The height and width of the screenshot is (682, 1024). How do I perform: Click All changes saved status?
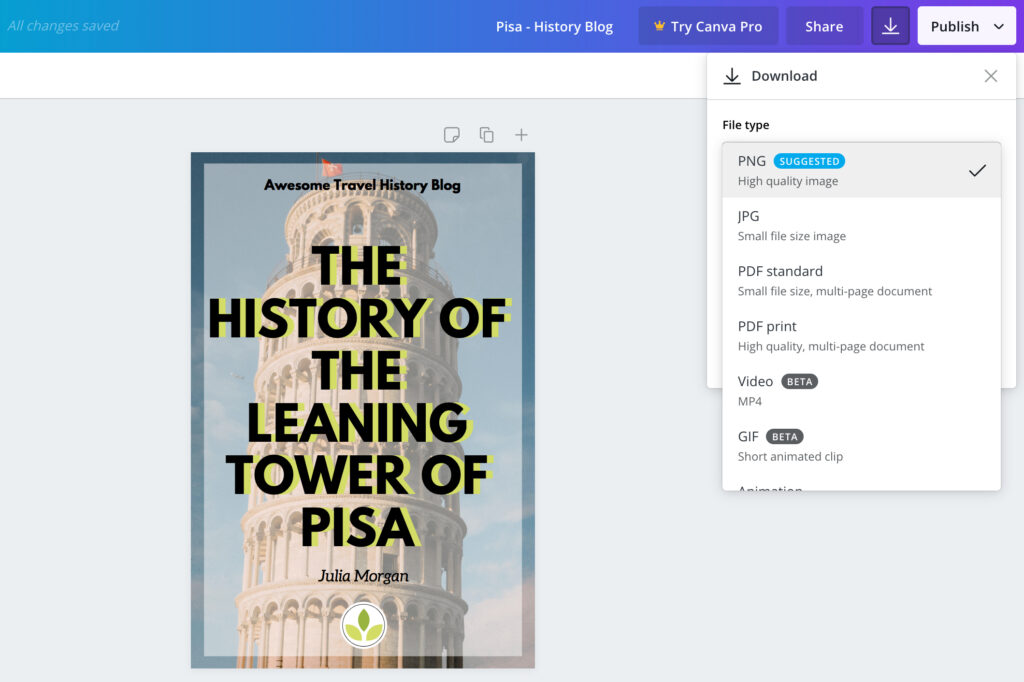[63, 25]
